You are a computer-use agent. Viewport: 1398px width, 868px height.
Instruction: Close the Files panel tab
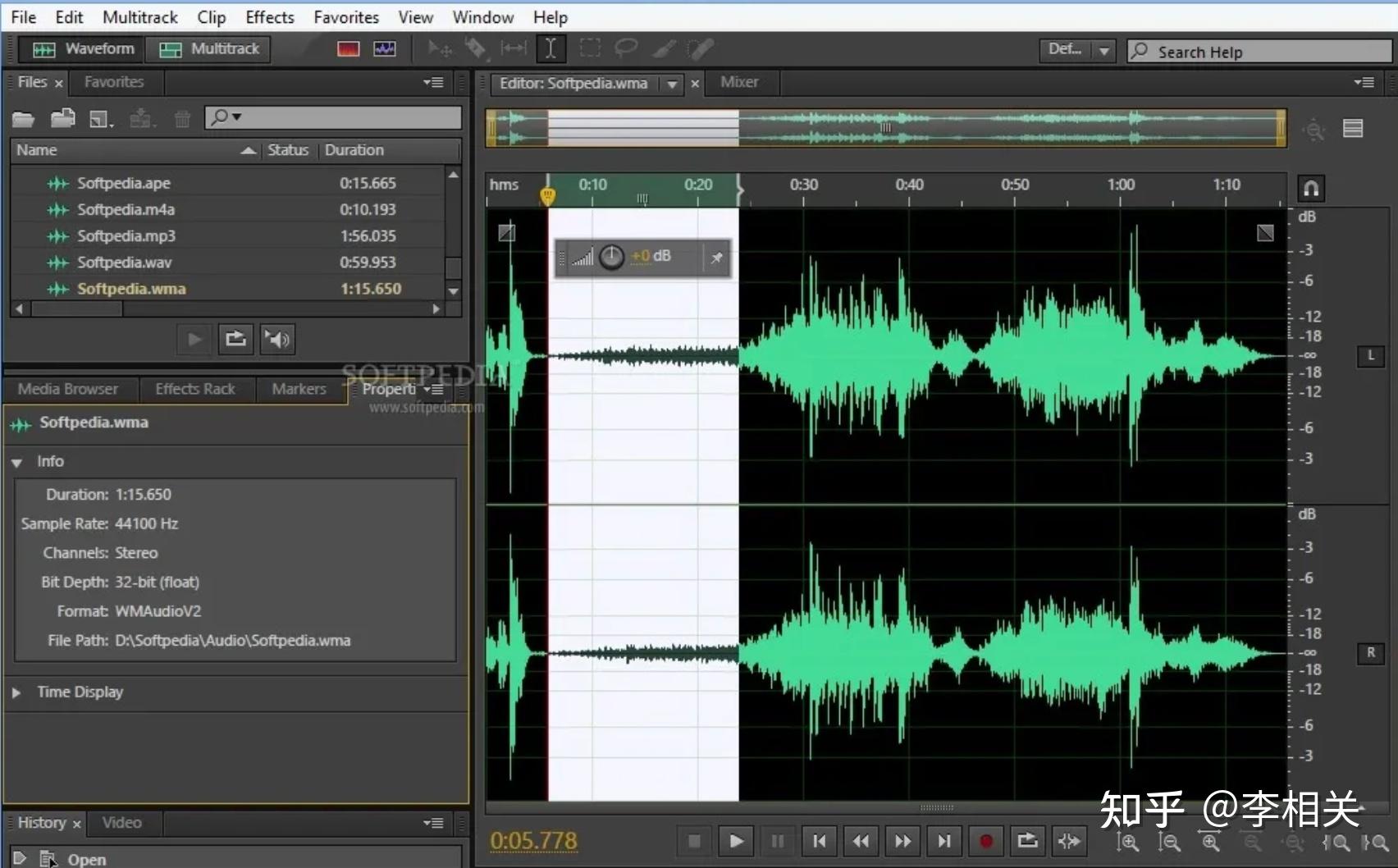click(59, 84)
